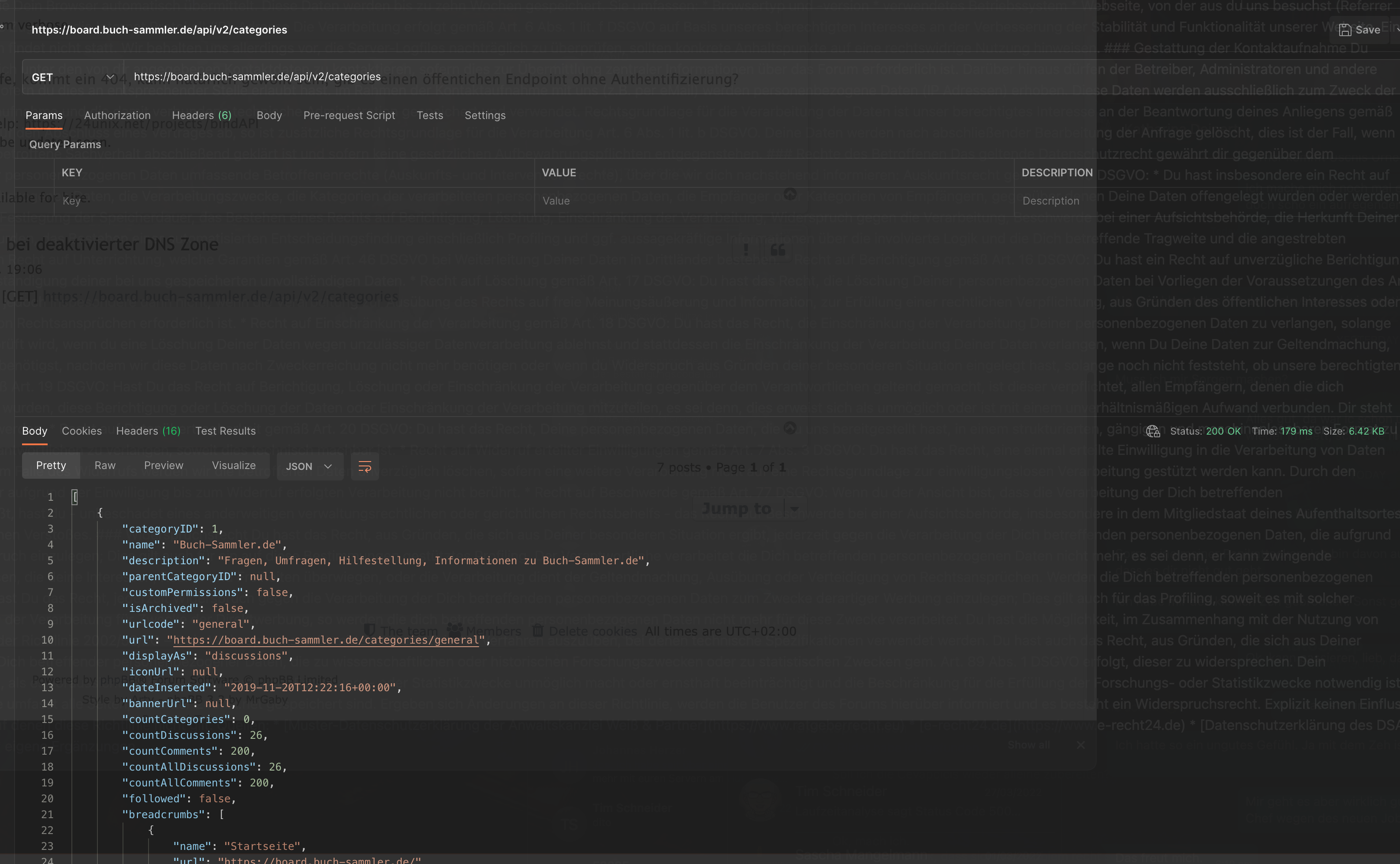Select the Pre-request Script tab
1400x864 pixels.
[349, 115]
